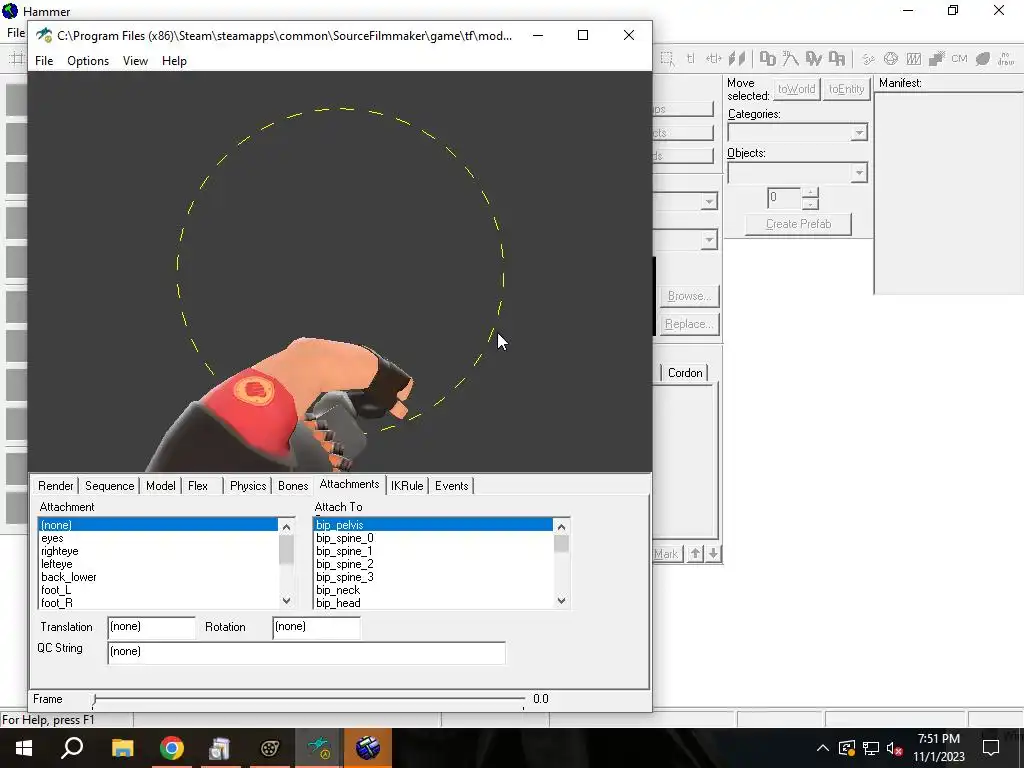Show hidden system tray icons

pos(823,748)
